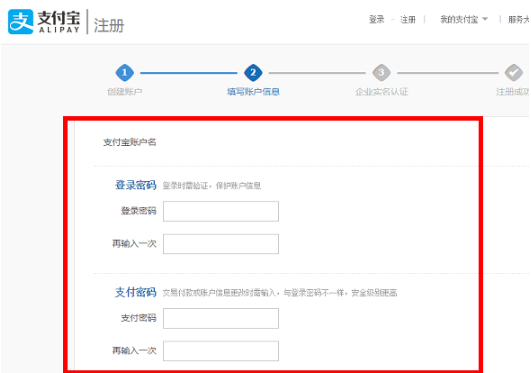531x373 pixels.
Task: Click the 支付密码 section heading
Action: pyautogui.click(x=135, y=292)
